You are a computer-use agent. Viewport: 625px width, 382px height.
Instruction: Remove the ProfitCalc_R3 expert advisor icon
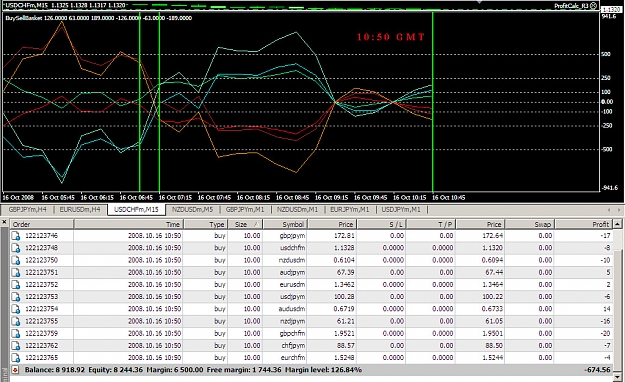pos(594,6)
